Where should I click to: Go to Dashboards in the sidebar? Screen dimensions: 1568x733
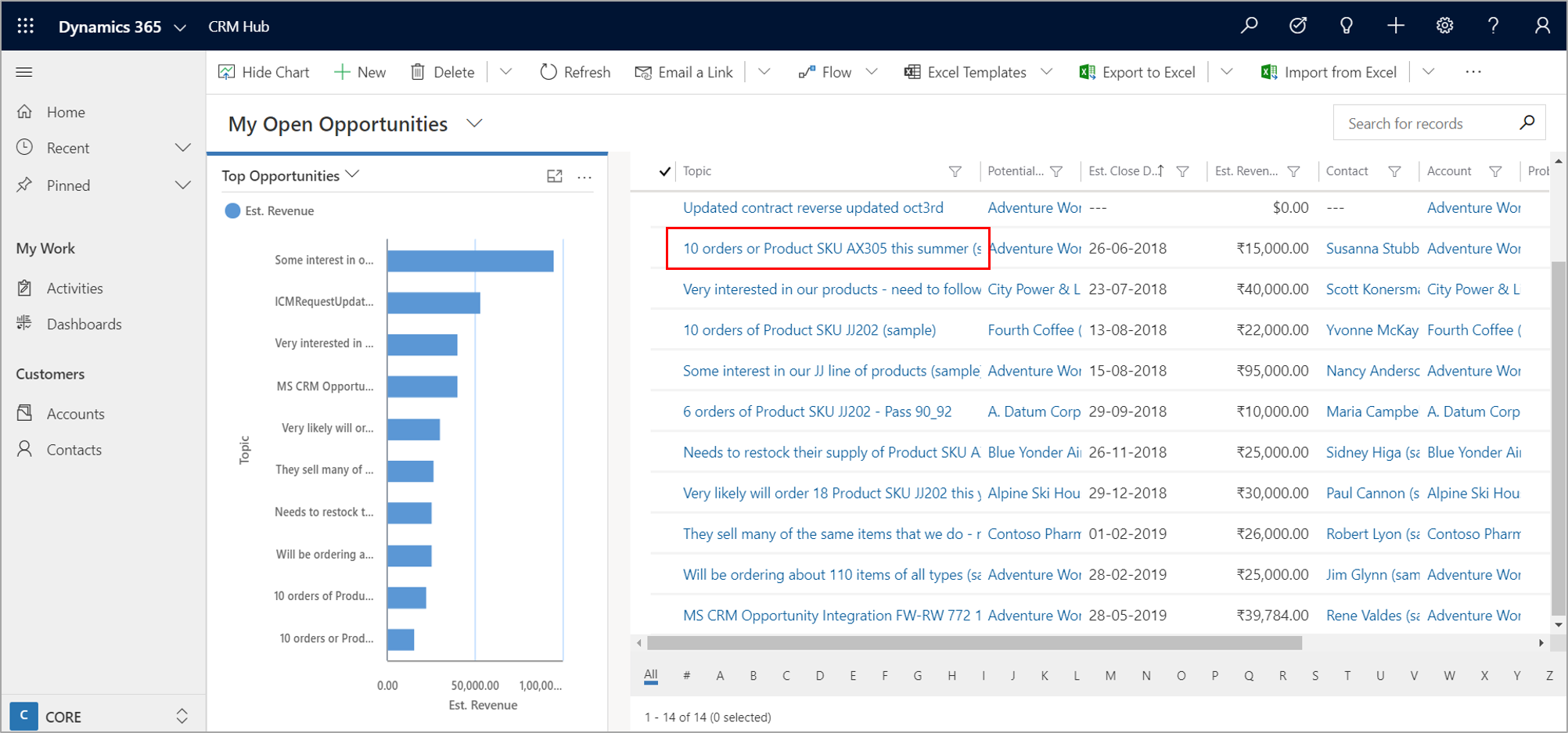[84, 324]
